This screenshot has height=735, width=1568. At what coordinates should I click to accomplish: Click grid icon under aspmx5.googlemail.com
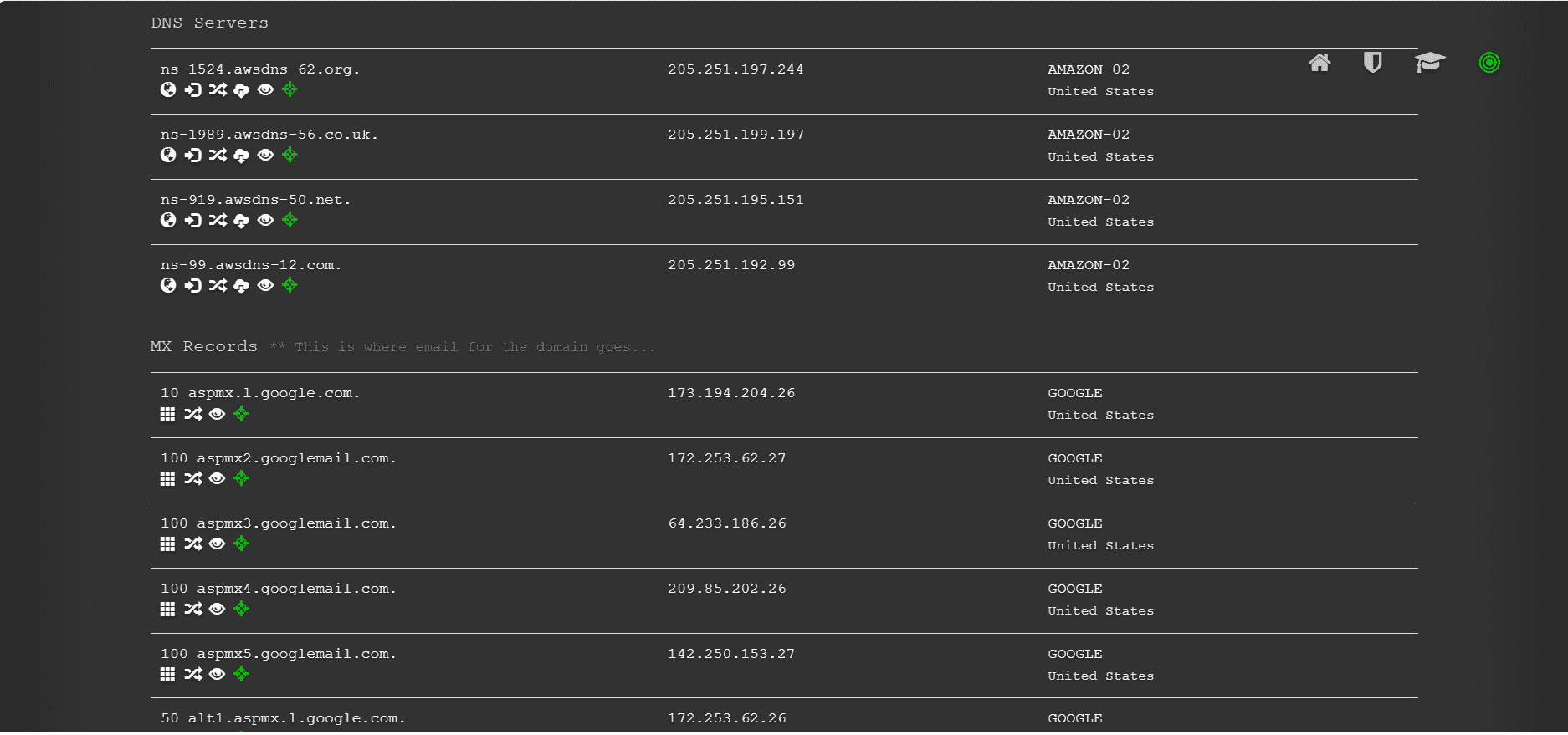[x=167, y=674]
